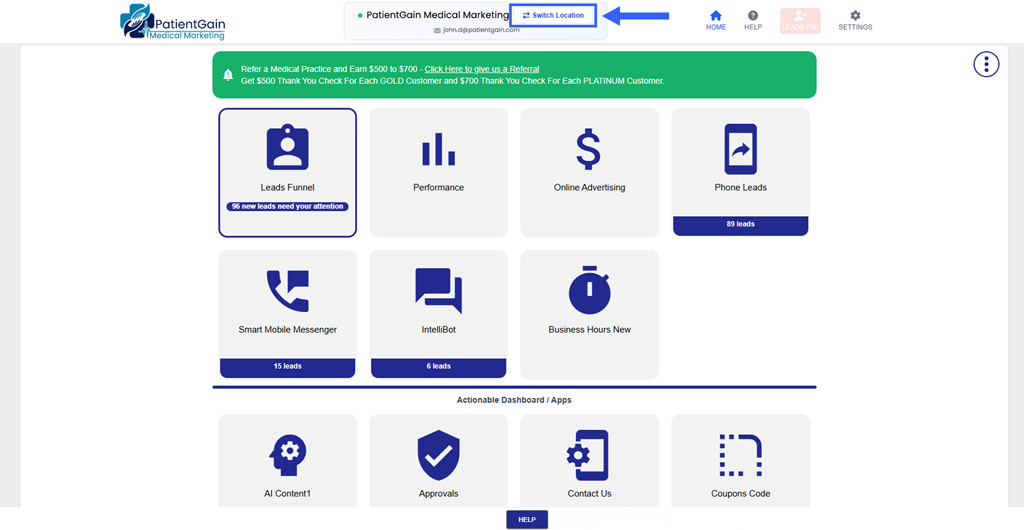Open the Leads (10) nav button
This screenshot has height=530, width=1024.
(800, 21)
